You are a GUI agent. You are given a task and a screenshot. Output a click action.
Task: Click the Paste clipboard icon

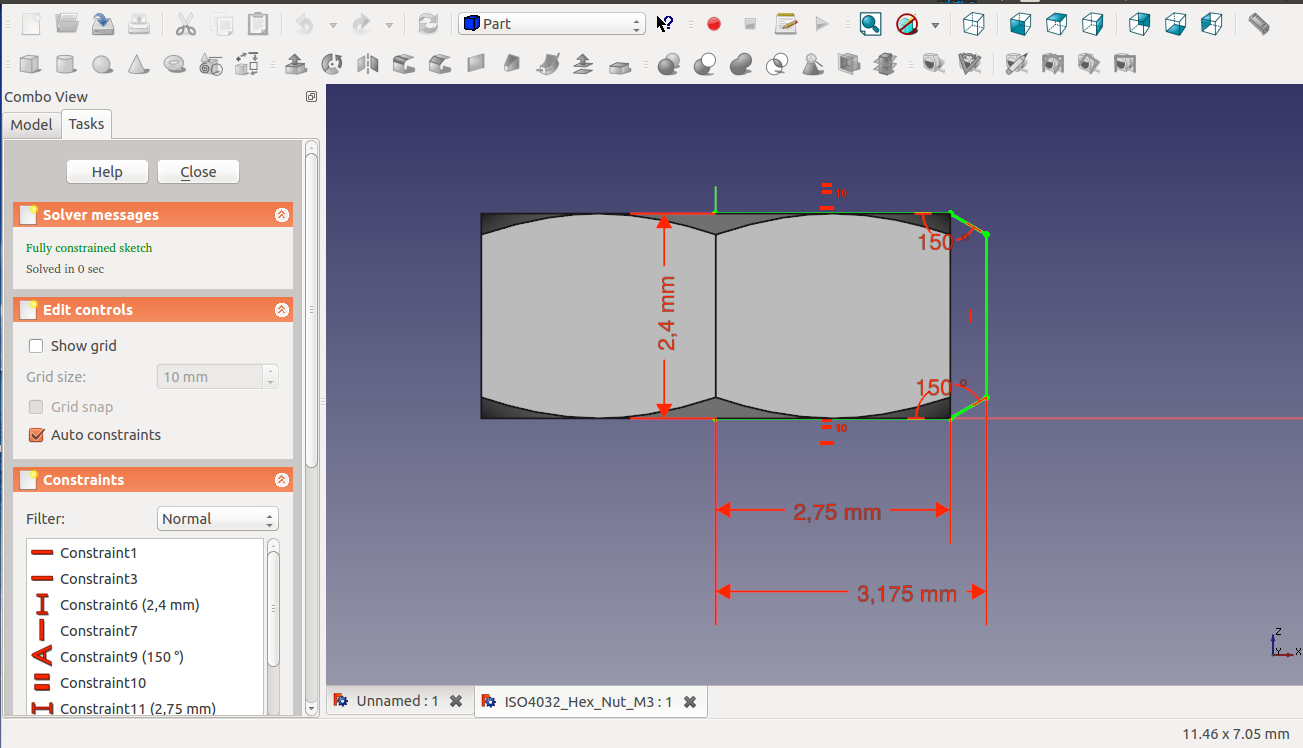(258, 24)
